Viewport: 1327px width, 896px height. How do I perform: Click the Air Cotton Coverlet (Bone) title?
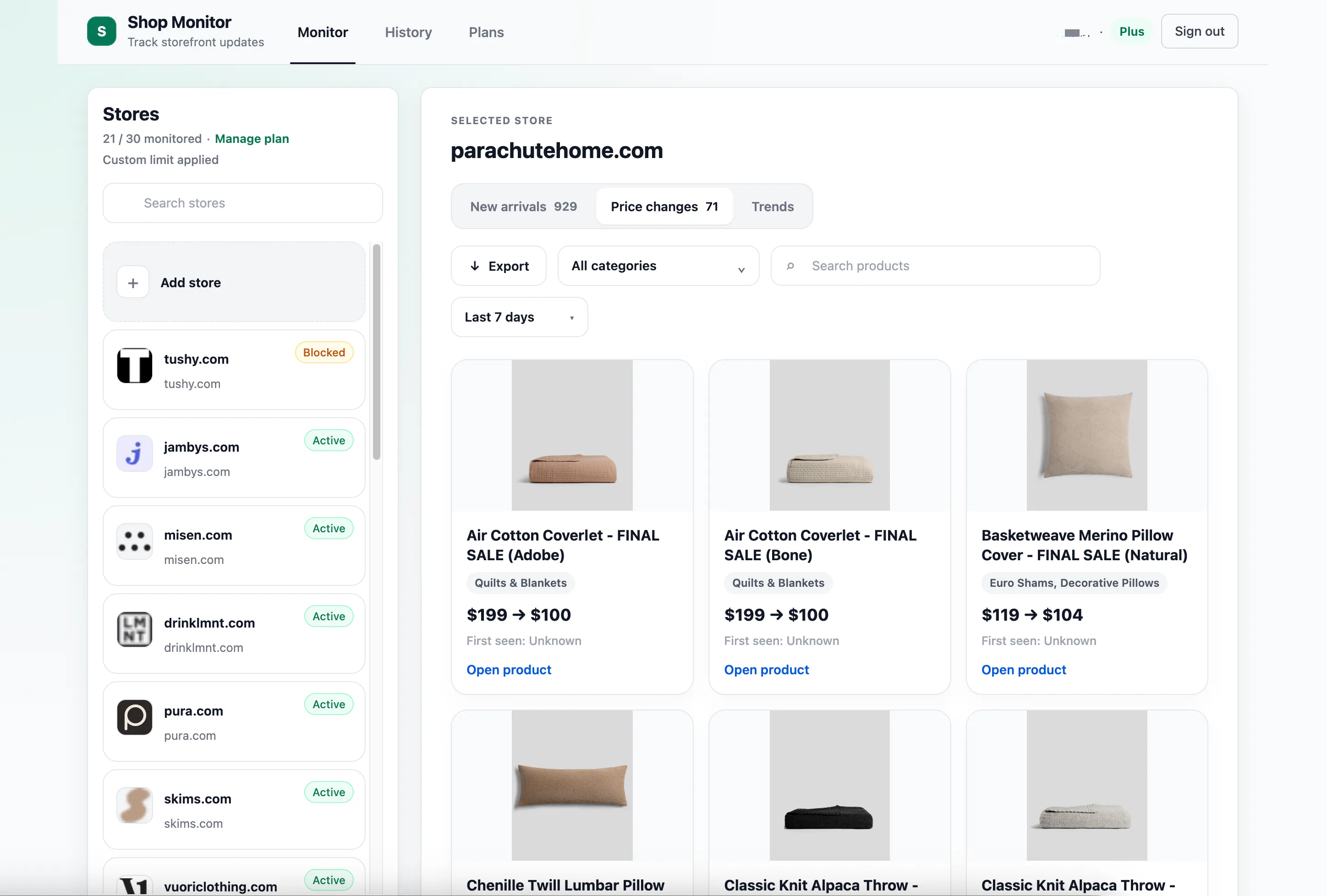(x=821, y=545)
